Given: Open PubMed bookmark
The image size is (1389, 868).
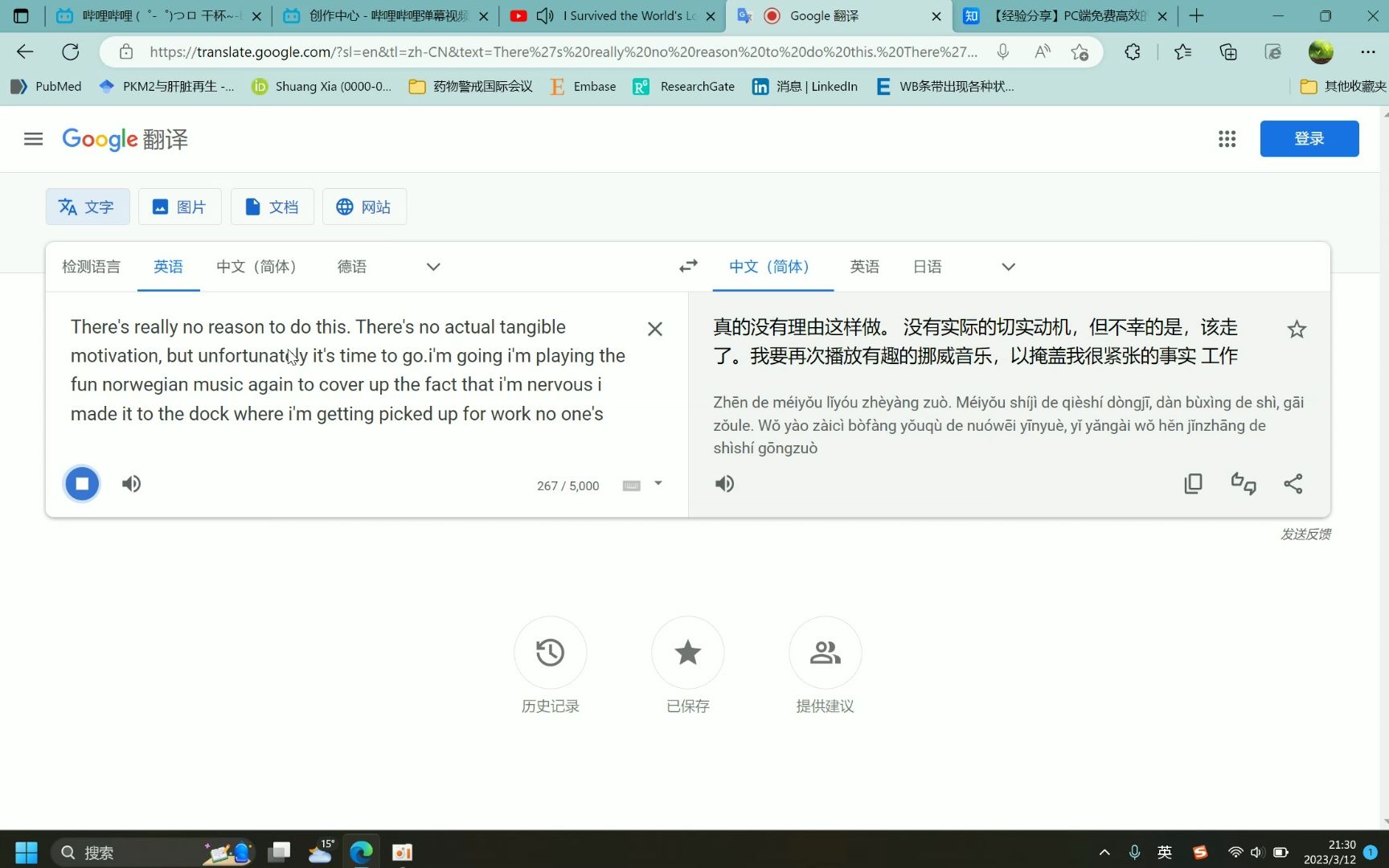Looking at the screenshot, I should pyautogui.click(x=46, y=86).
